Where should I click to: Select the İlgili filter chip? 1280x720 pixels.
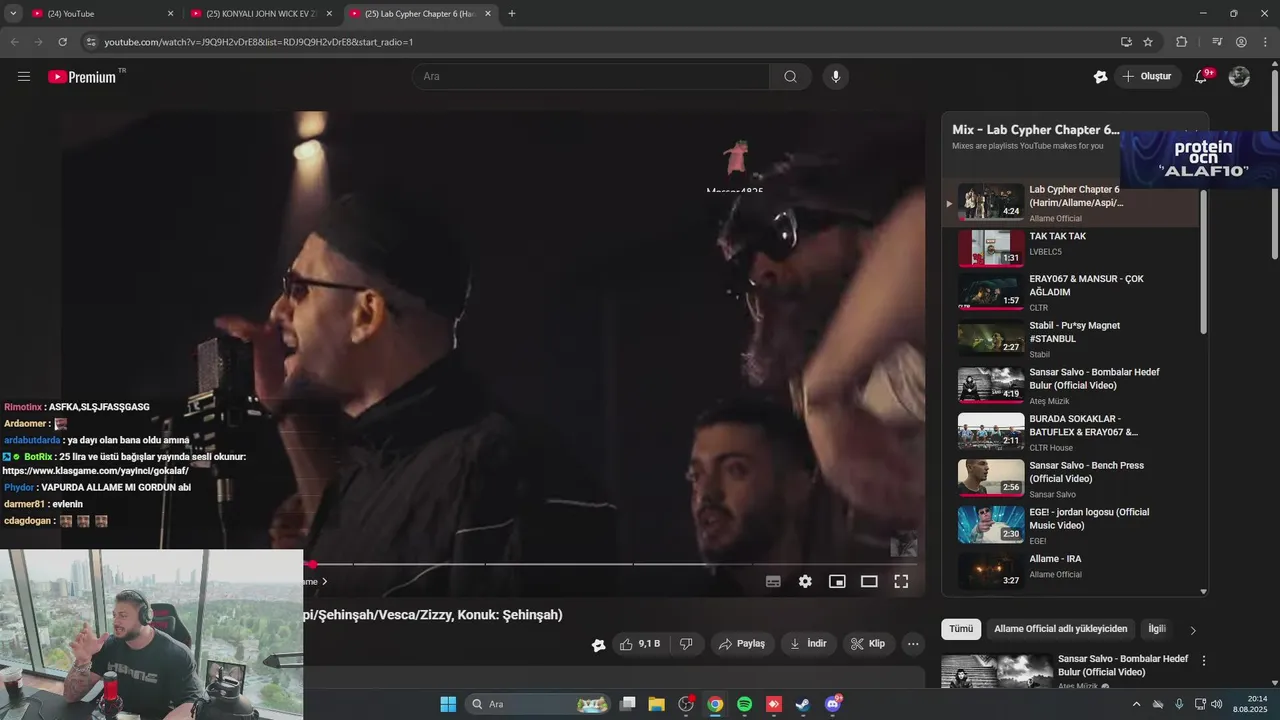tap(1157, 629)
